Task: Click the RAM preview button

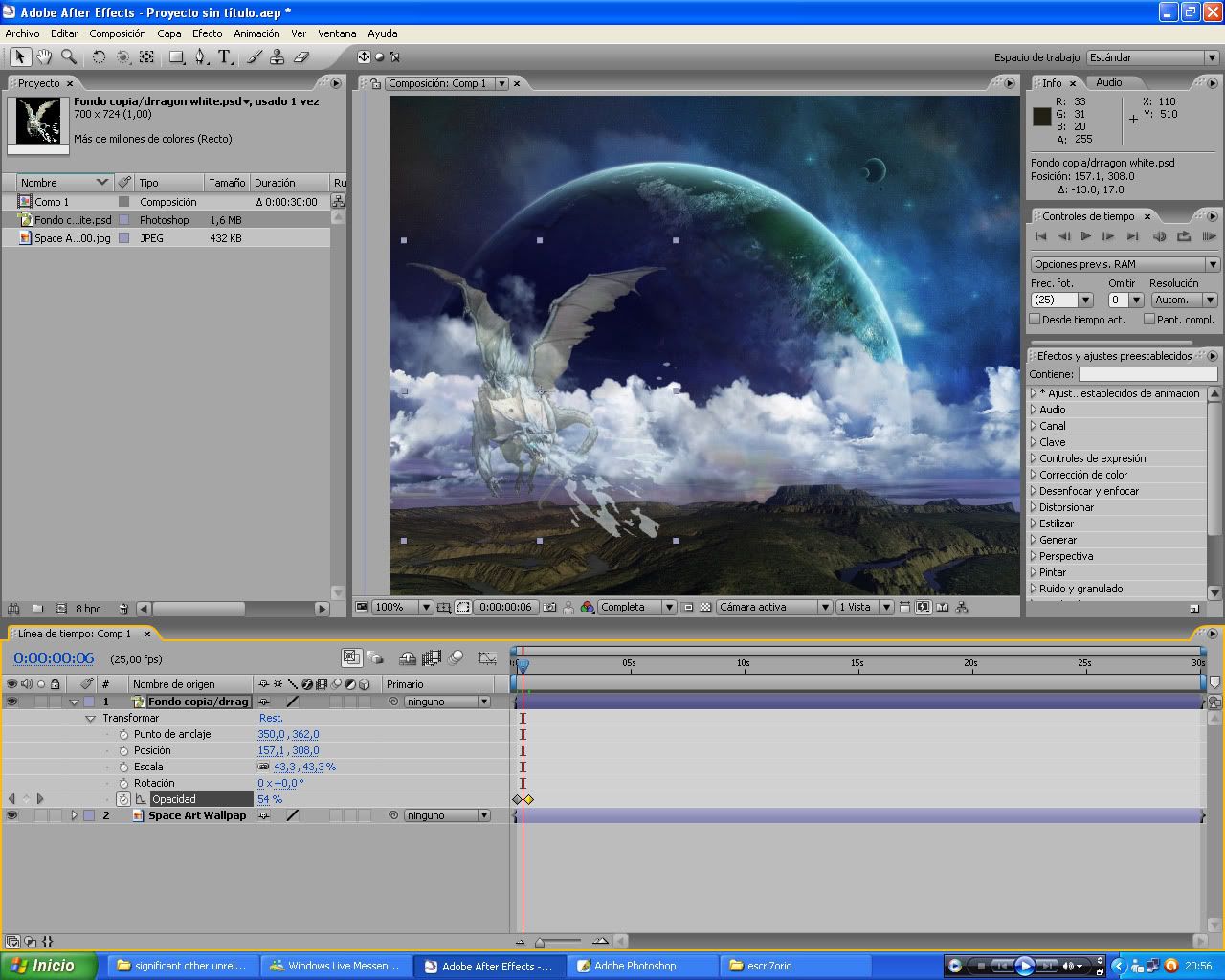Action: 1209,236
